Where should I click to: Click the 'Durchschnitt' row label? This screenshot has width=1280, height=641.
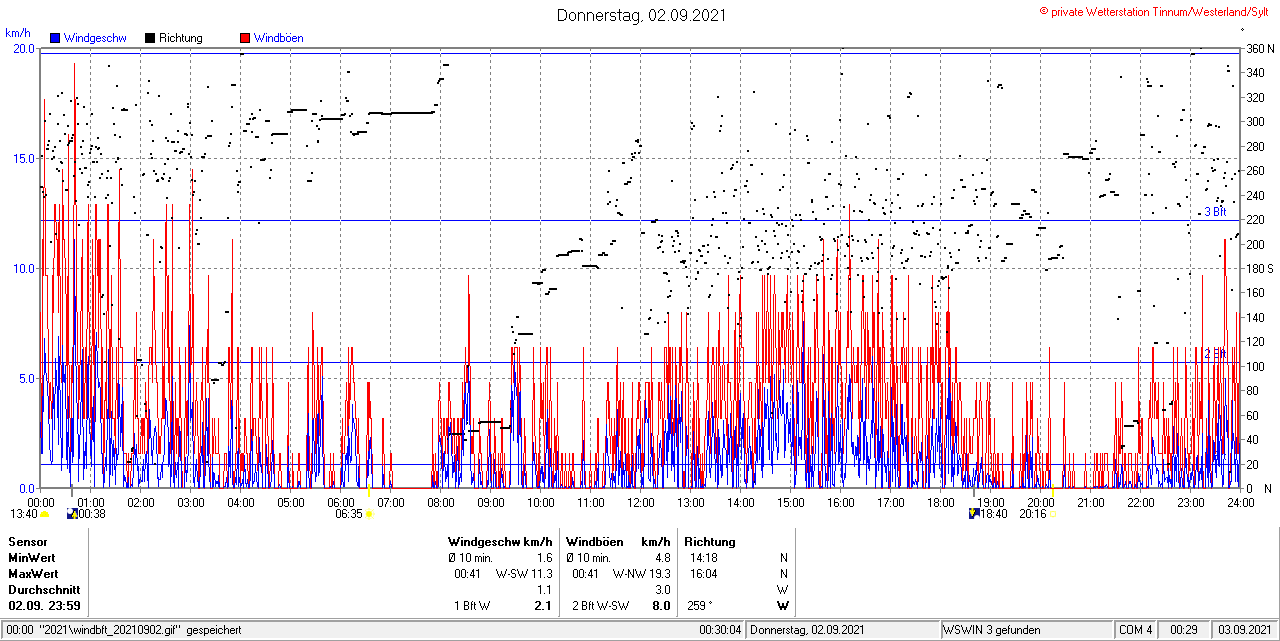43,590
